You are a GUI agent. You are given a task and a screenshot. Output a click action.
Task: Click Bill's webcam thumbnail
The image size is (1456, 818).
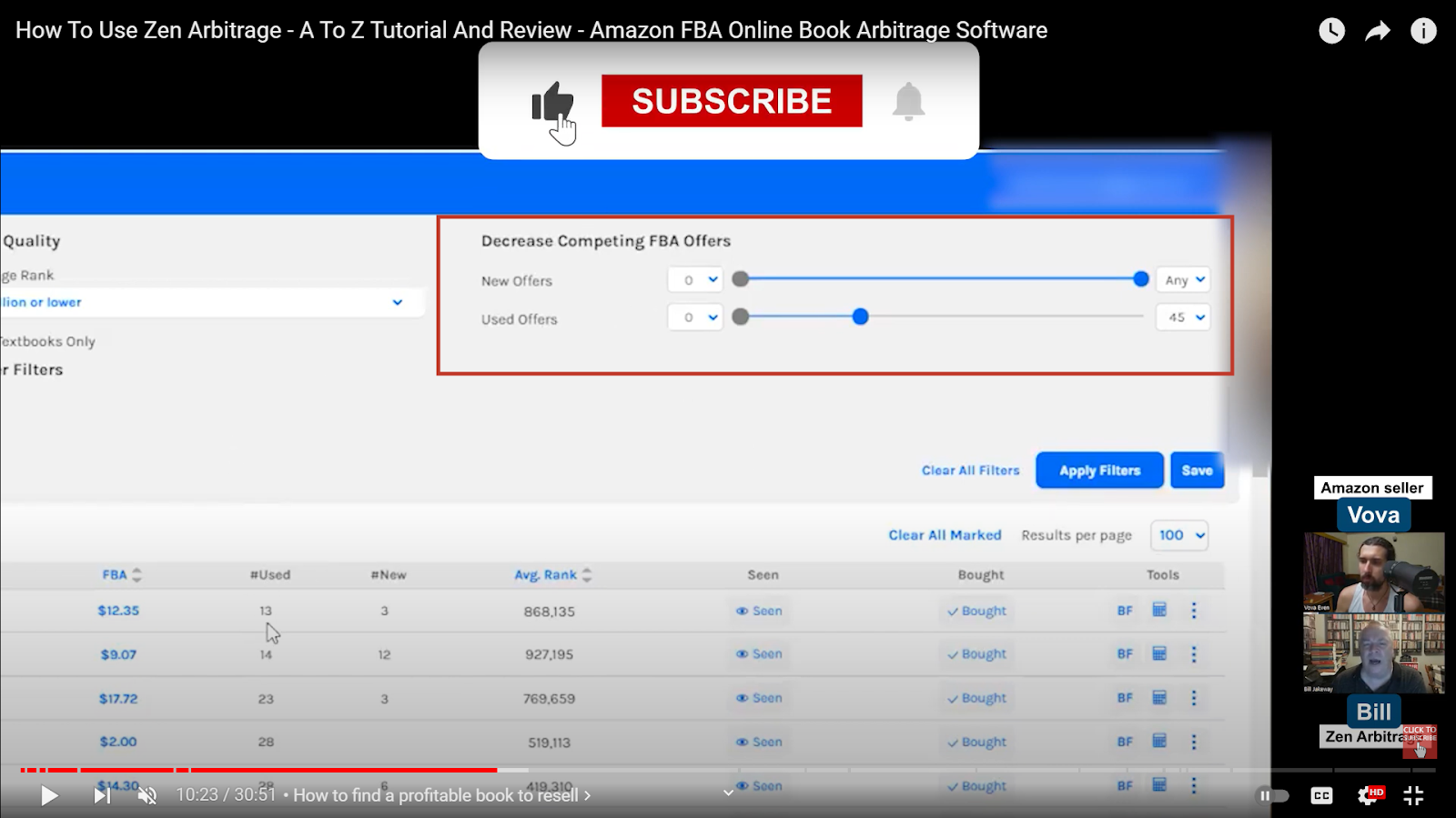pos(1374,653)
